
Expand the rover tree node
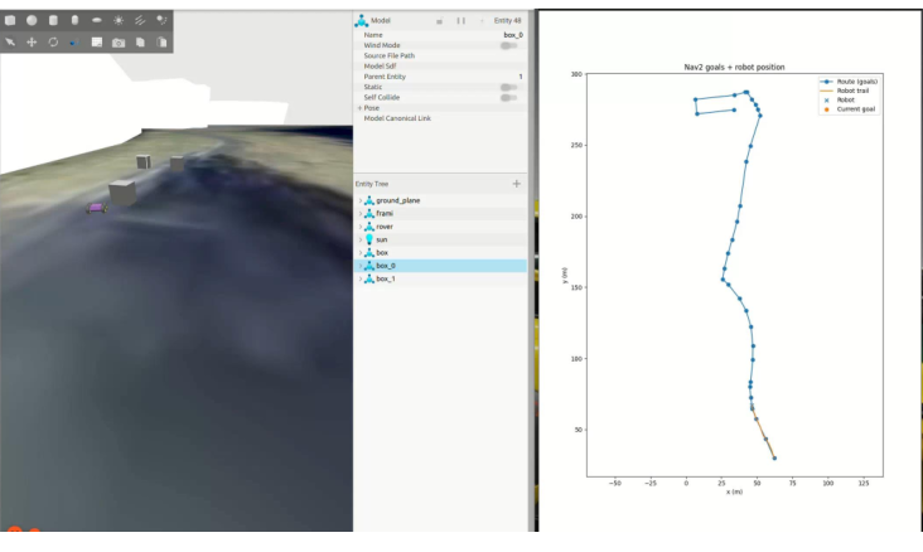click(360, 227)
